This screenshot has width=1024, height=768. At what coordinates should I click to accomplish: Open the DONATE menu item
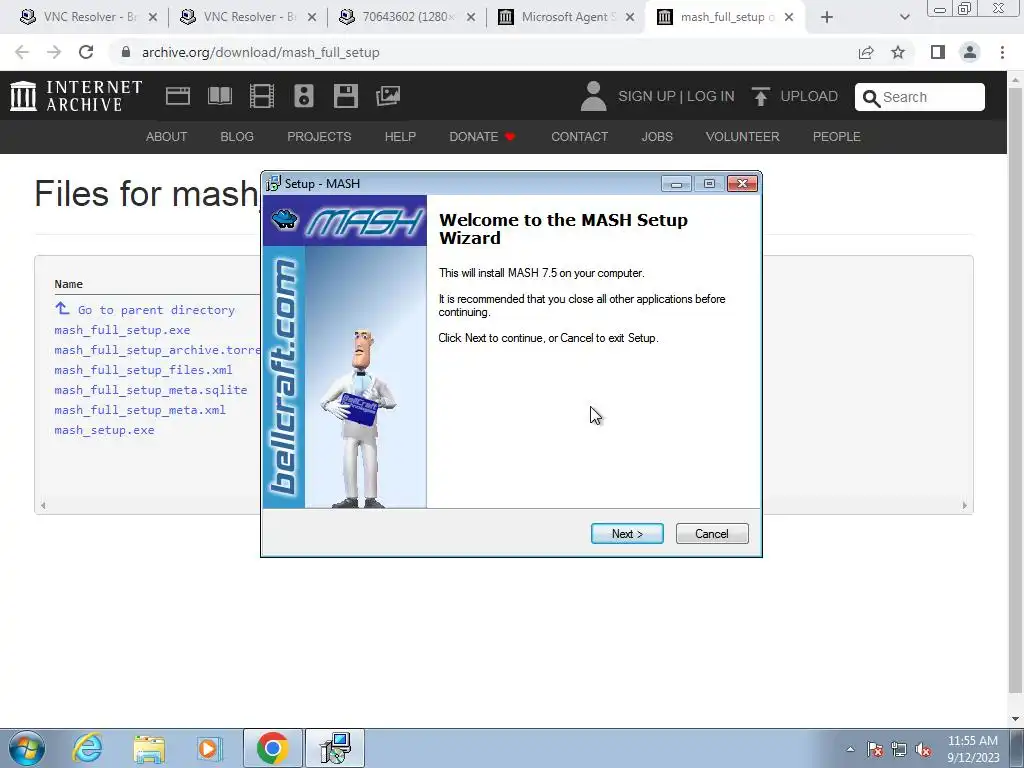coord(482,136)
